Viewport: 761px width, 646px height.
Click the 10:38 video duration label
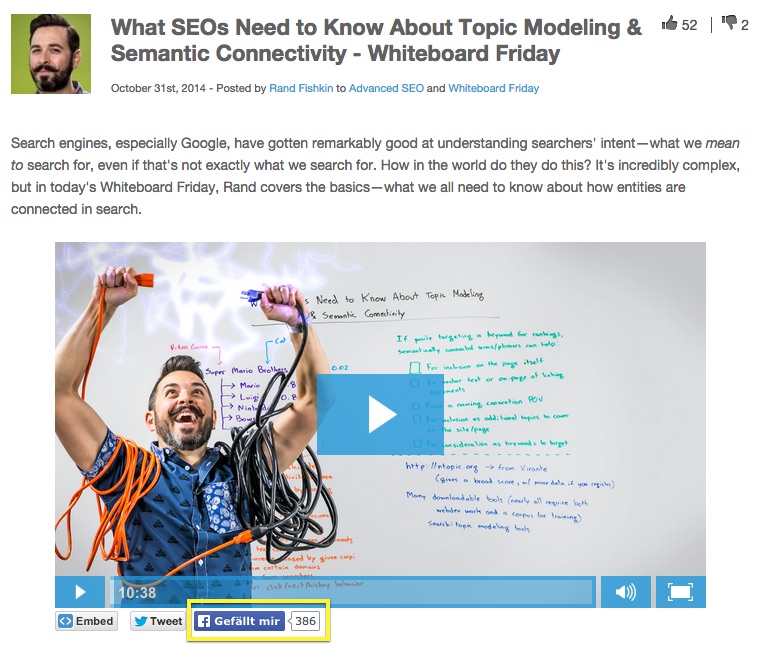coord(137,593)
